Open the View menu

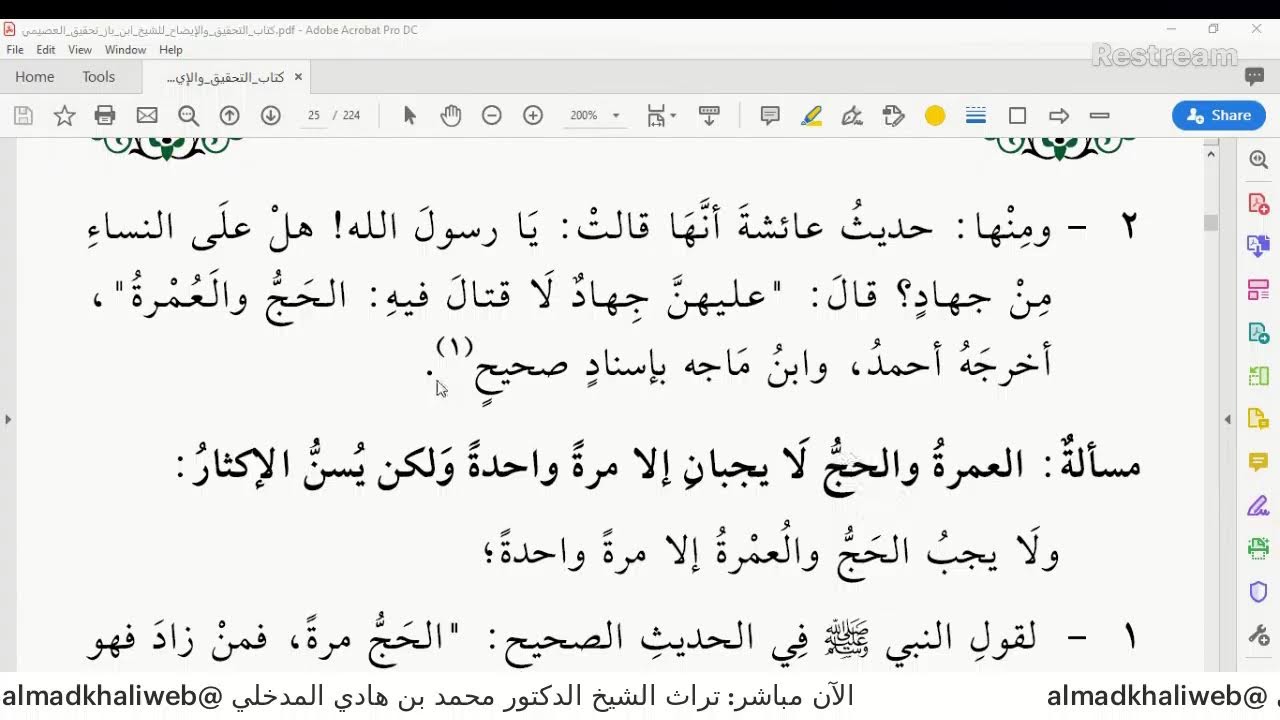[x=80, y=50]
